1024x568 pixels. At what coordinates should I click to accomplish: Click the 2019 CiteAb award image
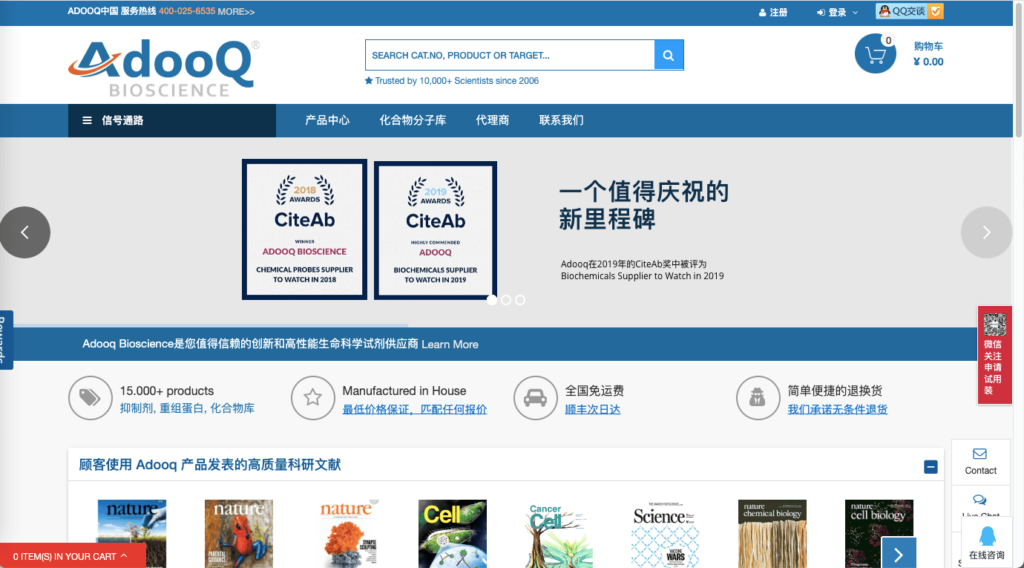pos(436,230)
